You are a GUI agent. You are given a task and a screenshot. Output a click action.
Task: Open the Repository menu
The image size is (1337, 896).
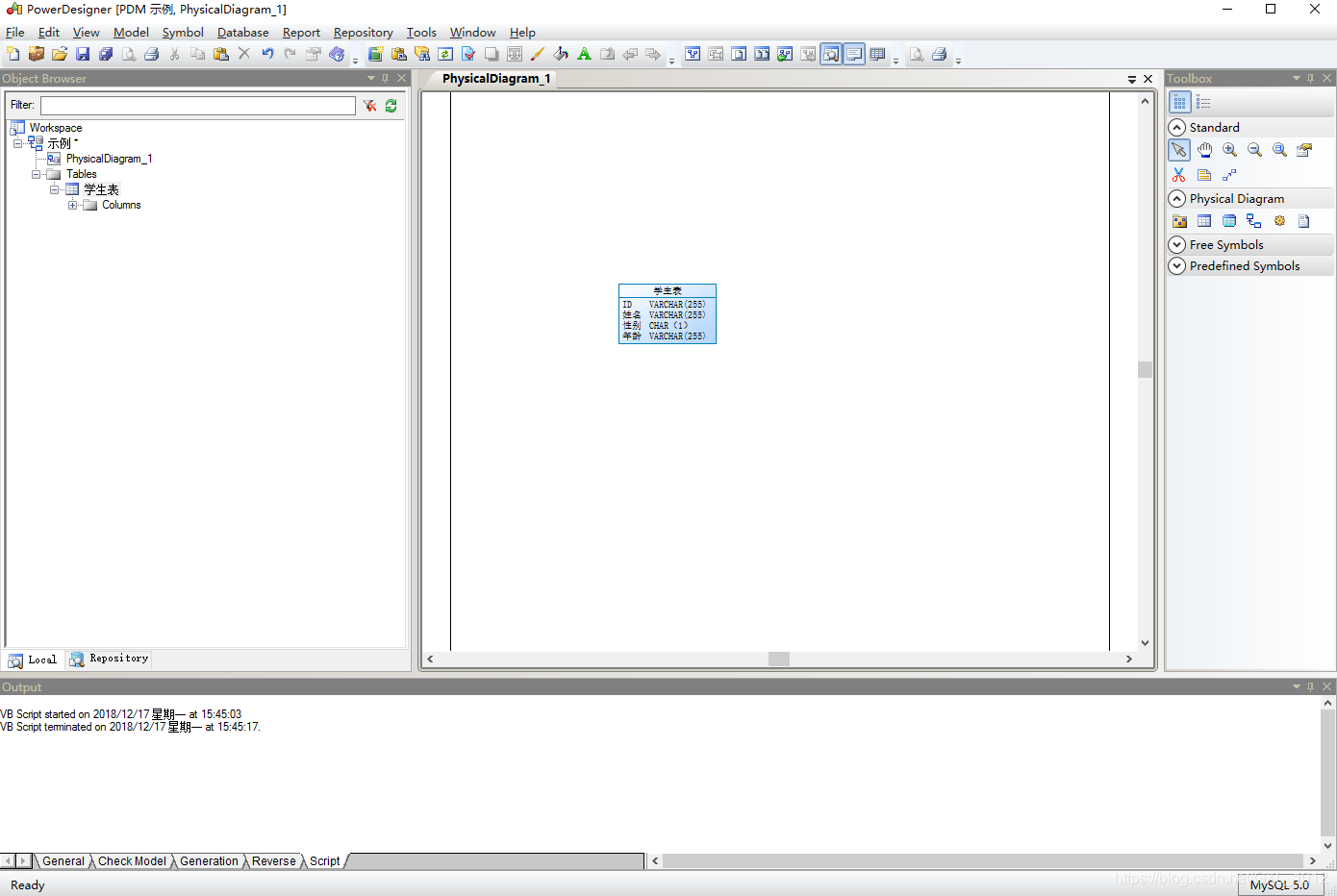tap(364, 32)
